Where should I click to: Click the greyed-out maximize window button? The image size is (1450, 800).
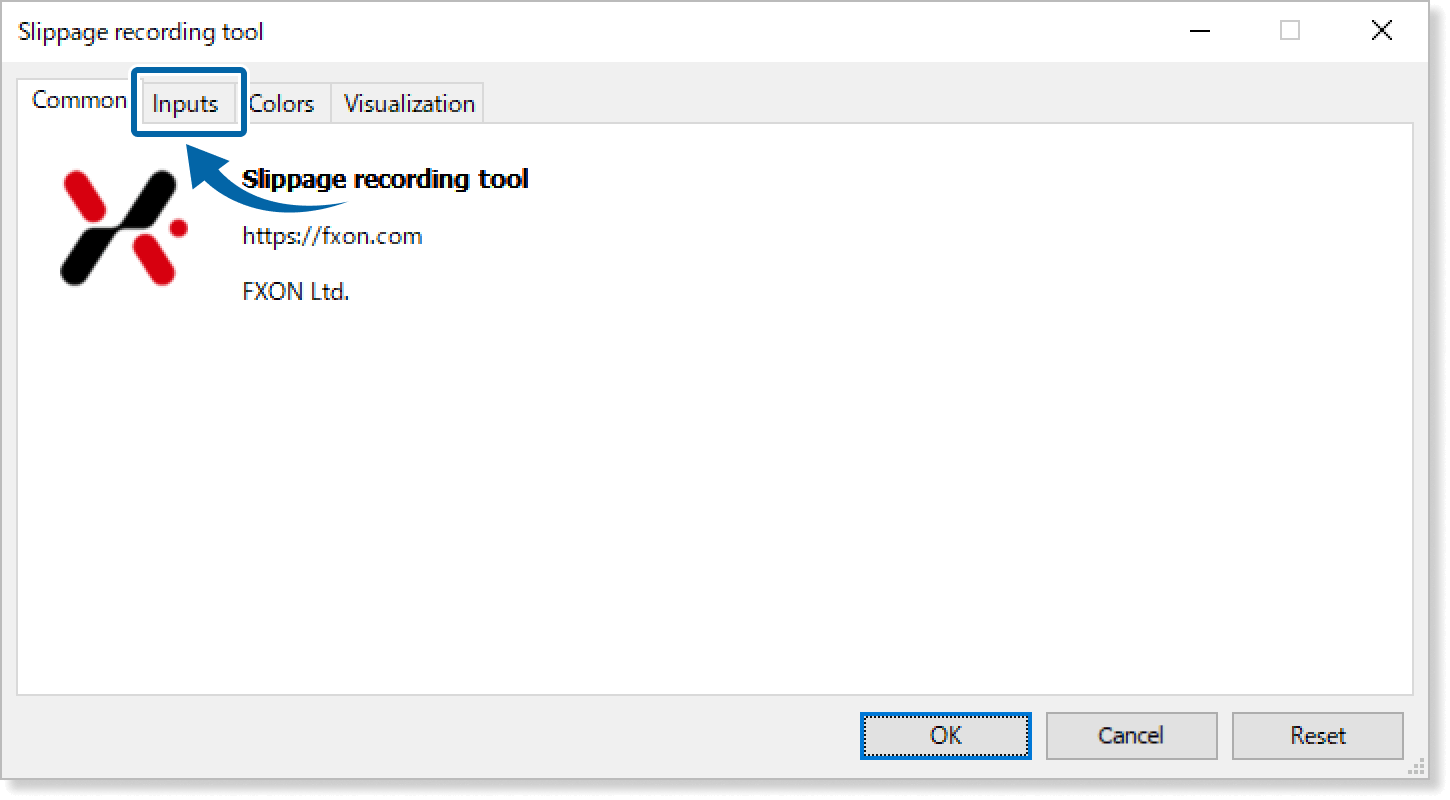click(1290, 31)
